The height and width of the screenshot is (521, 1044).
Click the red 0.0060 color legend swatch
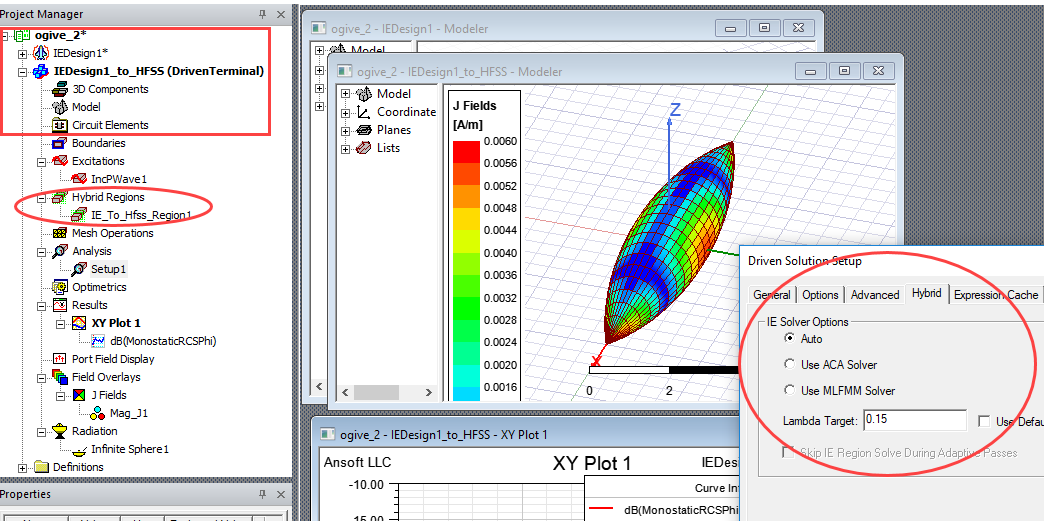point(466,151)
